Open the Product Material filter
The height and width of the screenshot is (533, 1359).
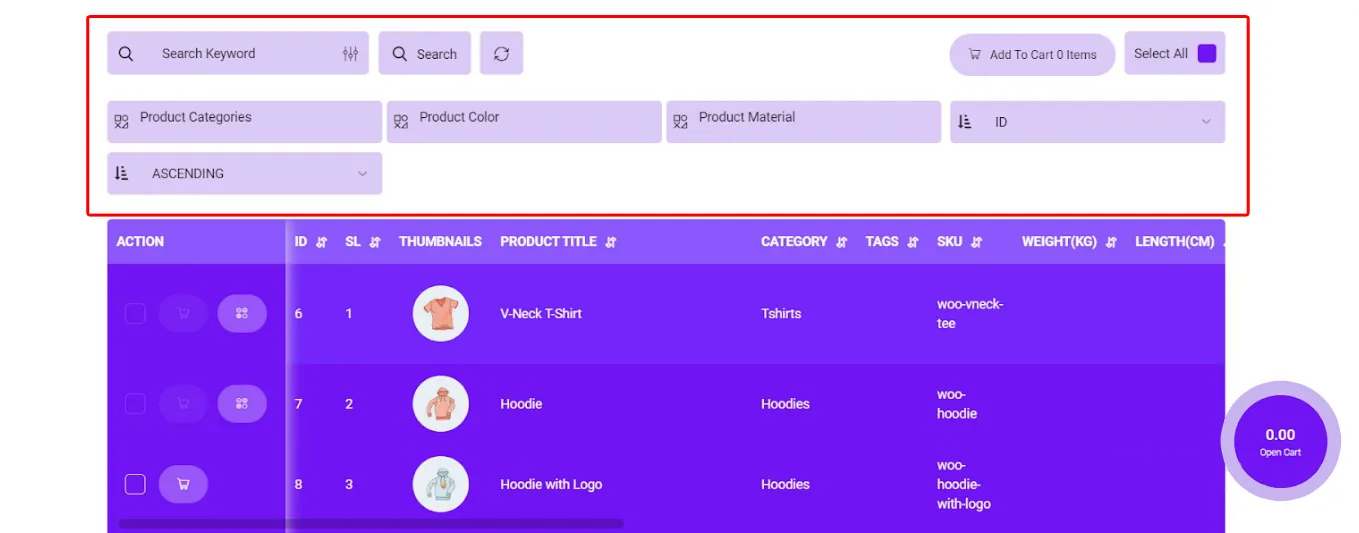pos(804,122)
